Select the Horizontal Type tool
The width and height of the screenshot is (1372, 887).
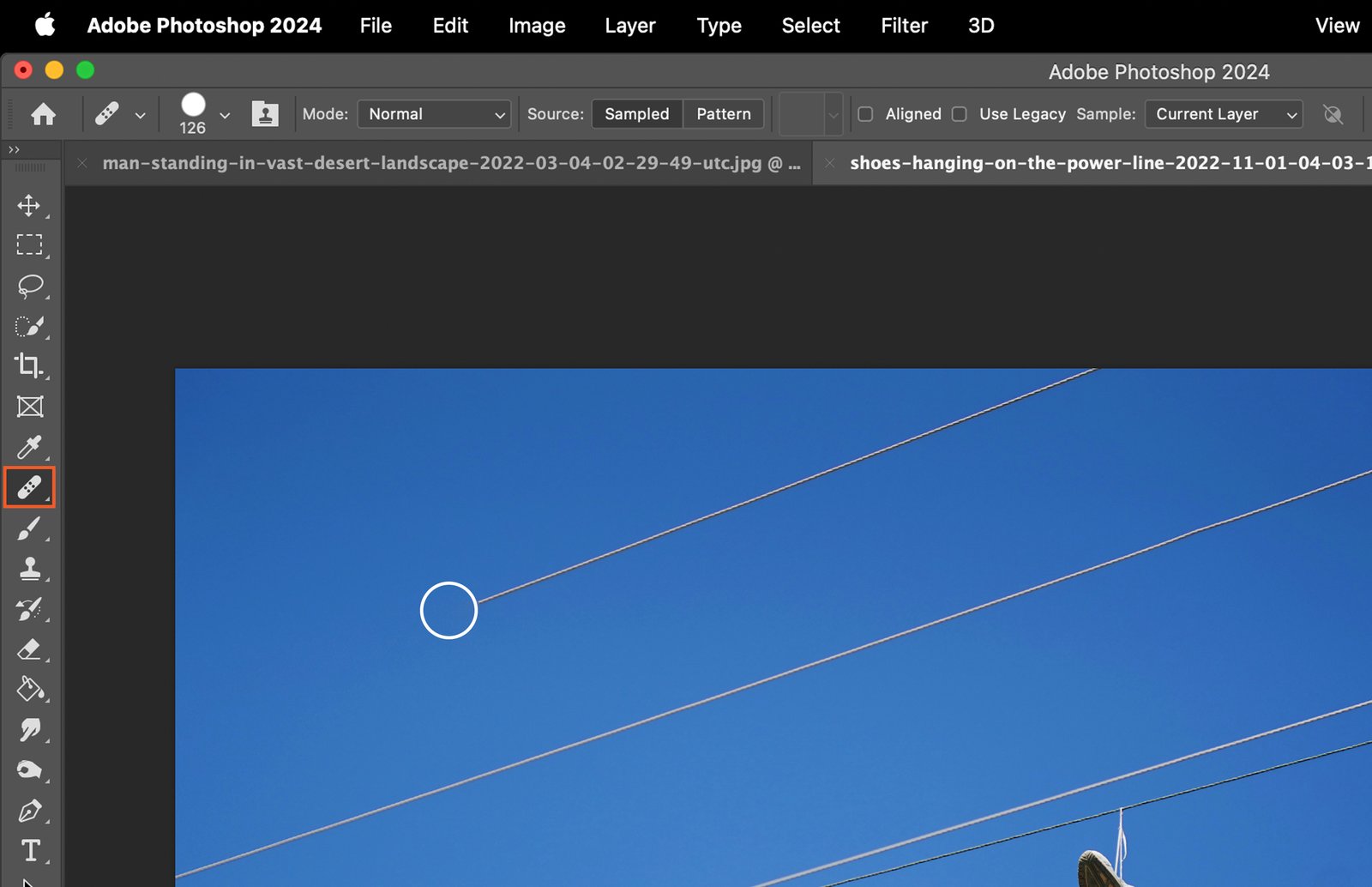pos(30,850)
